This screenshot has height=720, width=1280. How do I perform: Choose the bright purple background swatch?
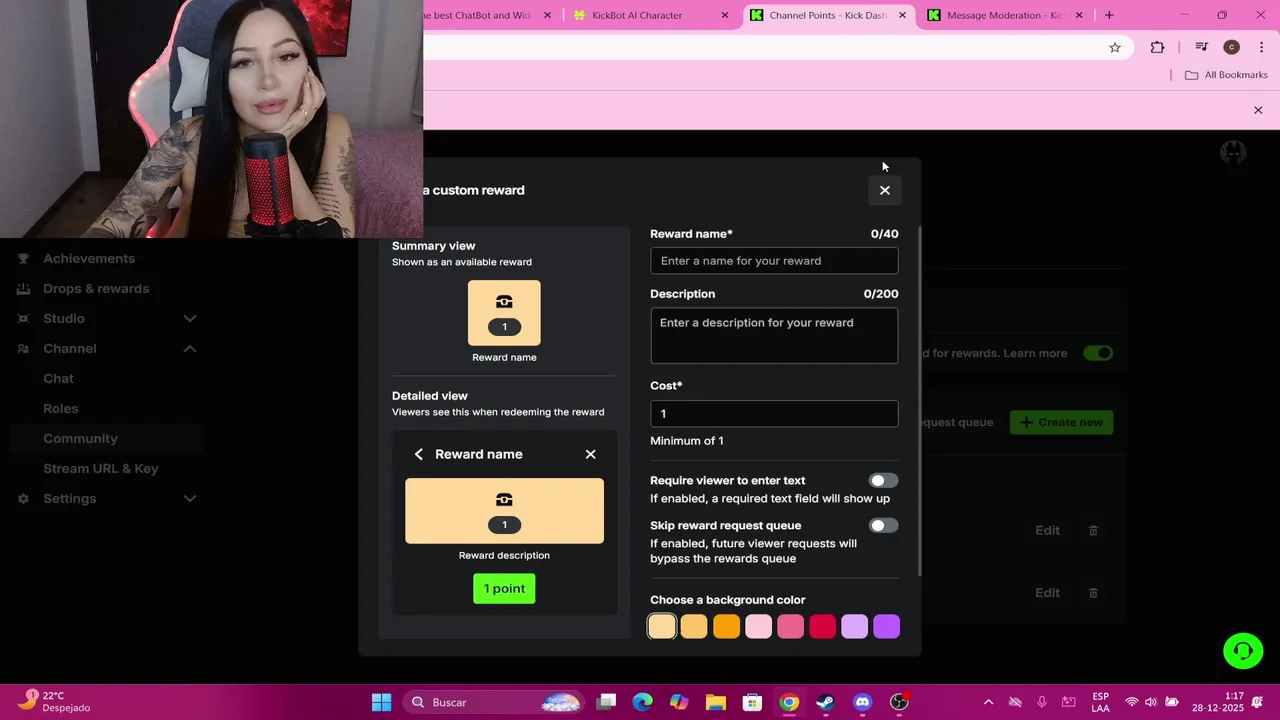pos(886,626)
